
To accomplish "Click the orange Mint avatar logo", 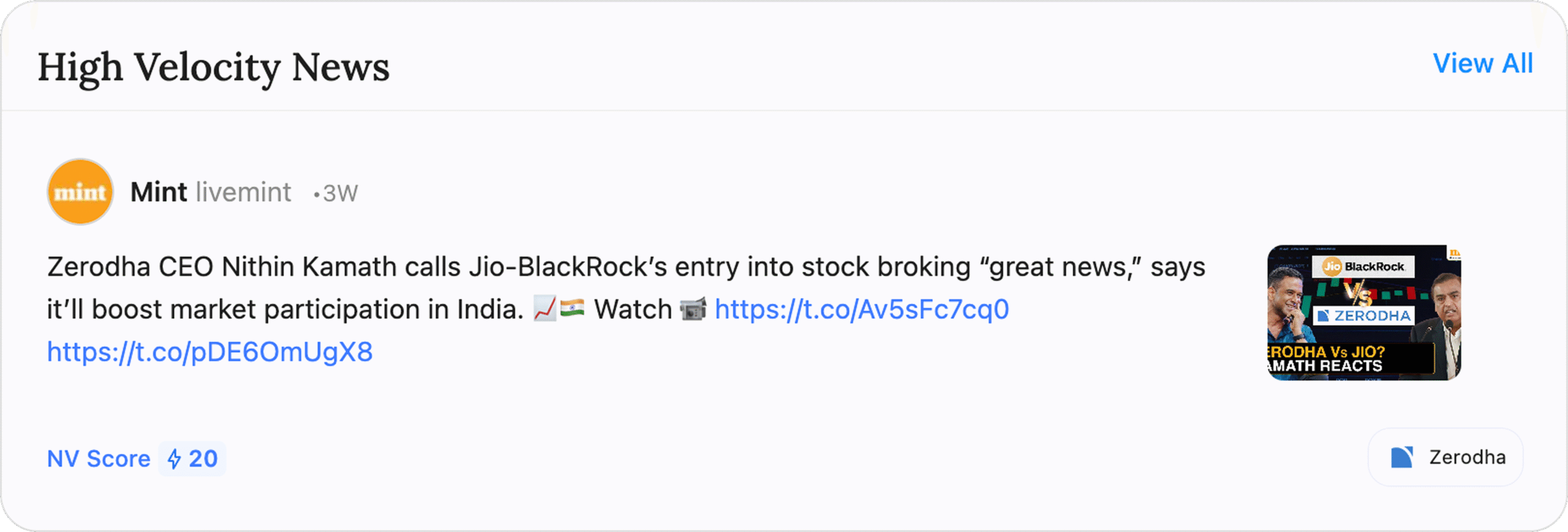I will (x=80, y=192).
